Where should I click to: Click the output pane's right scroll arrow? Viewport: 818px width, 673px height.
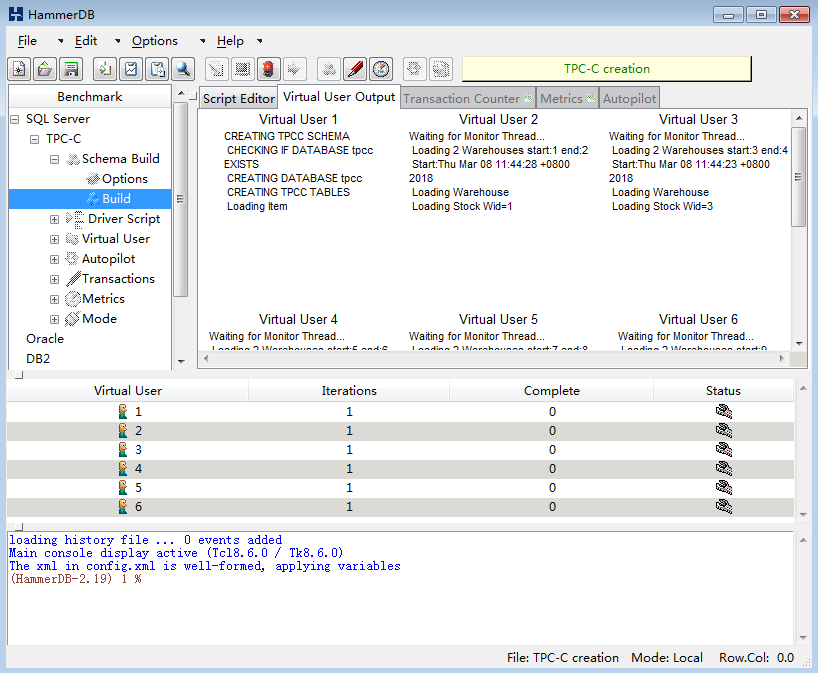tap(781, 358)
